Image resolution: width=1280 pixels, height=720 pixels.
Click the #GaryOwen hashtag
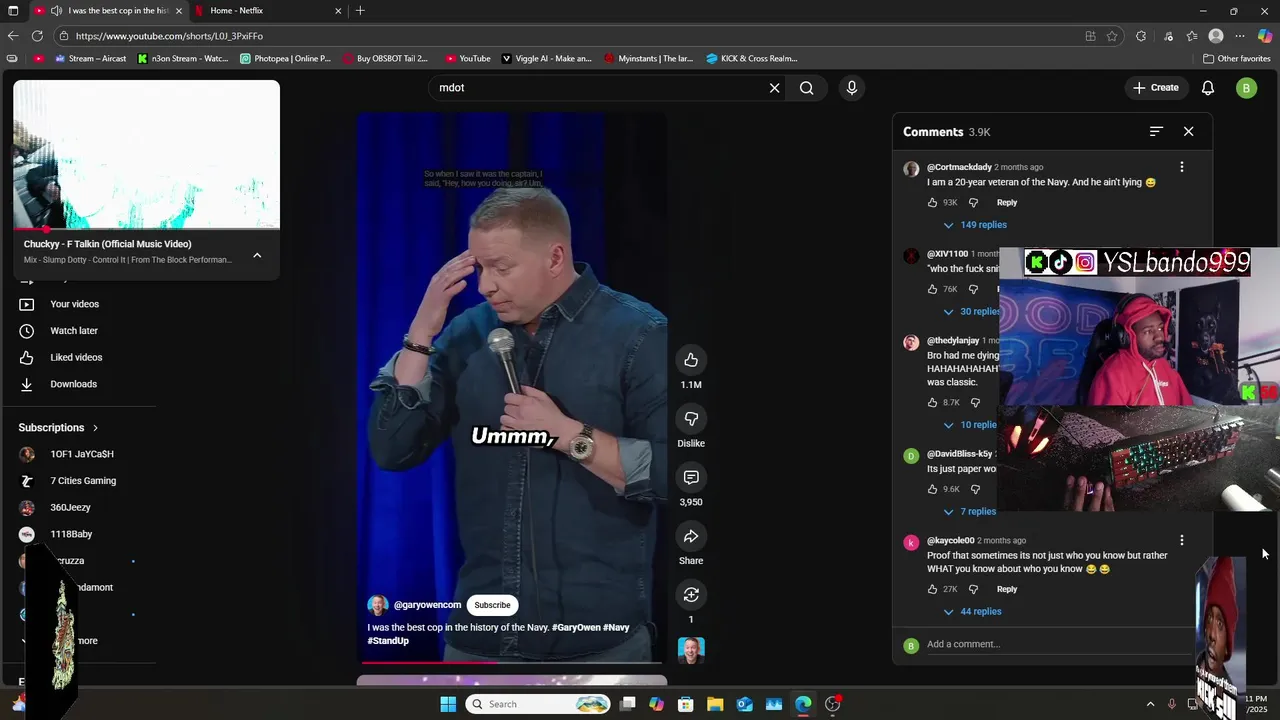(x=576, y=628)
